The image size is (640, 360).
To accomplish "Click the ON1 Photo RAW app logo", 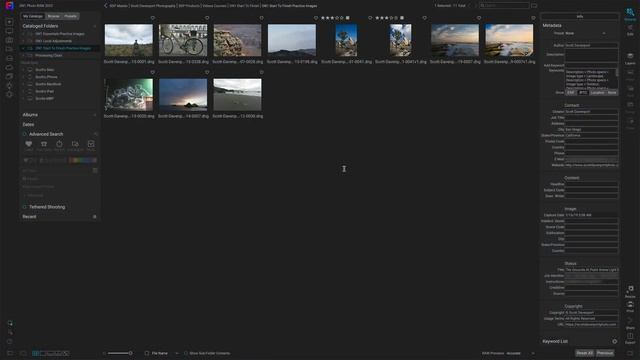I will tap(9, 6).
